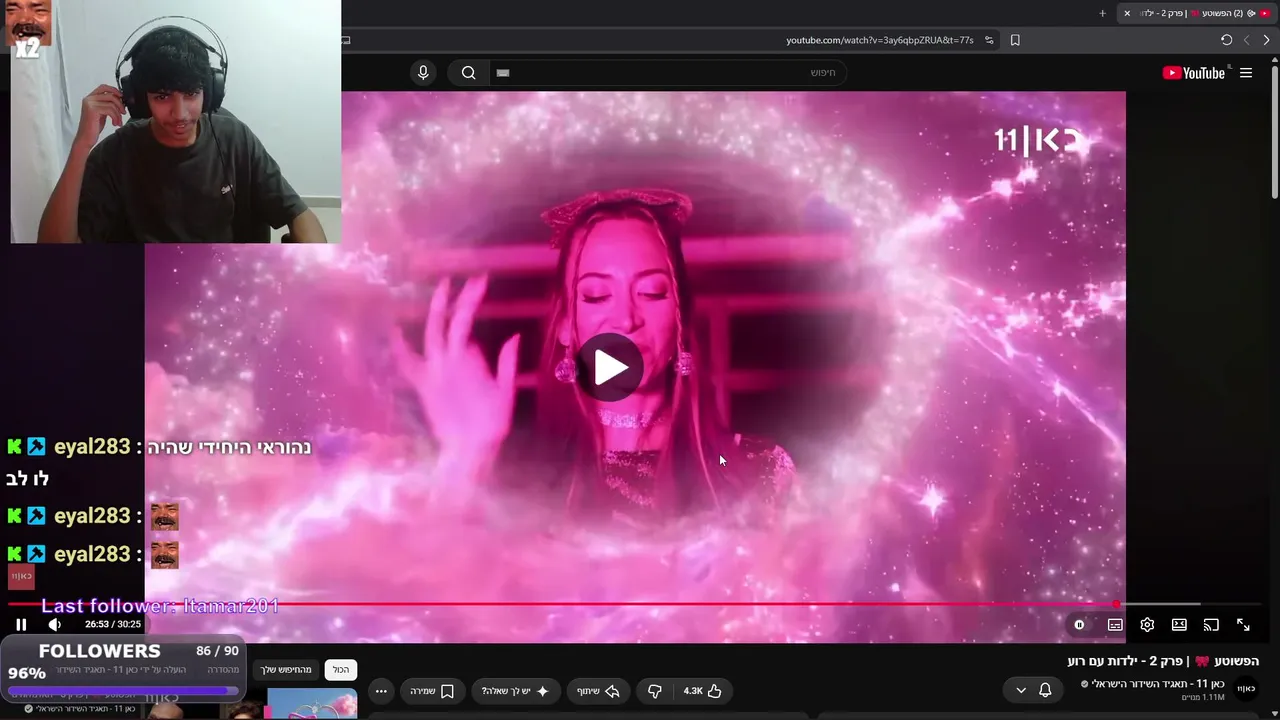Reload the page
The height and width of the screenshot is (720, 1280).
coord(1226,40)
